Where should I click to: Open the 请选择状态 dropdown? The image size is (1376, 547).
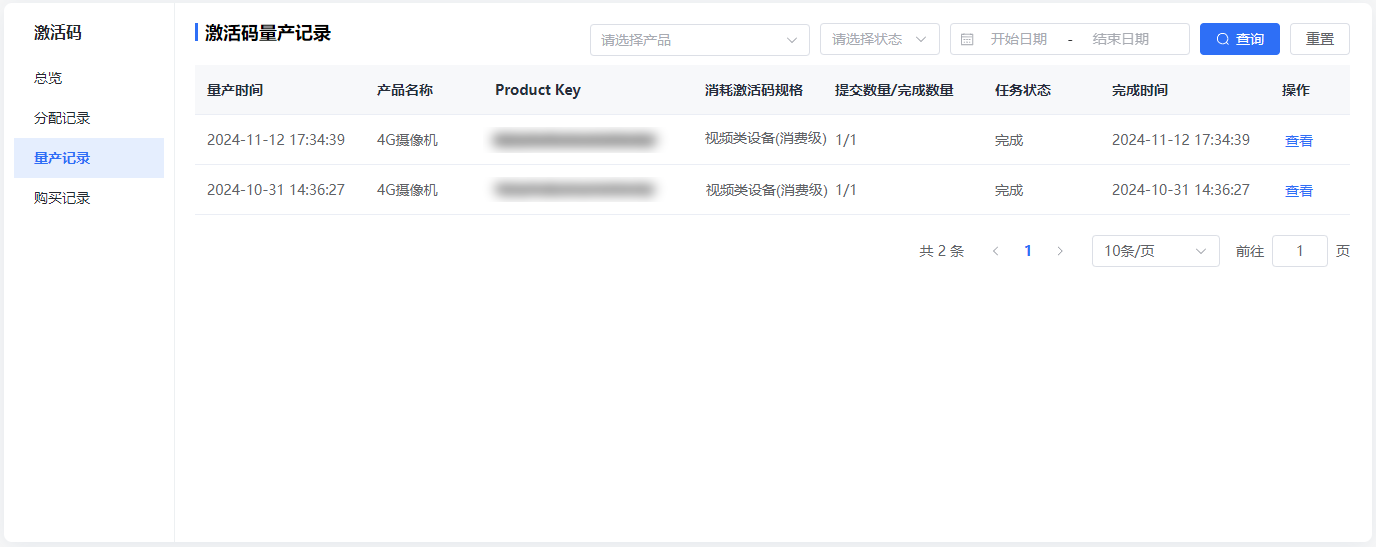(880, 39)
